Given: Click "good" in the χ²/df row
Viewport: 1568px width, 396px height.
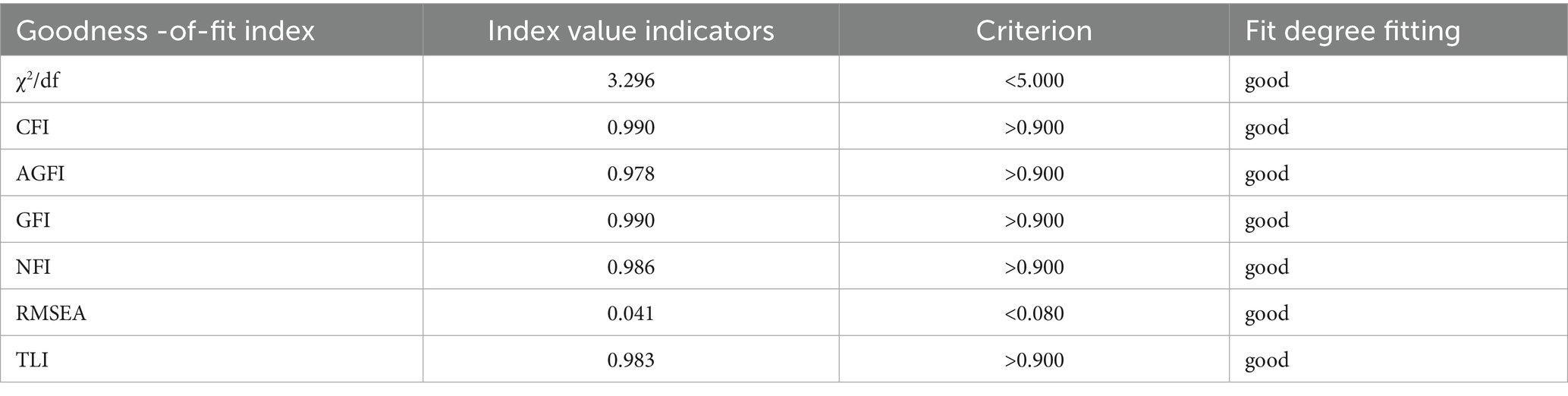Looking at the screenshot, I should [x=1266, y=80].
